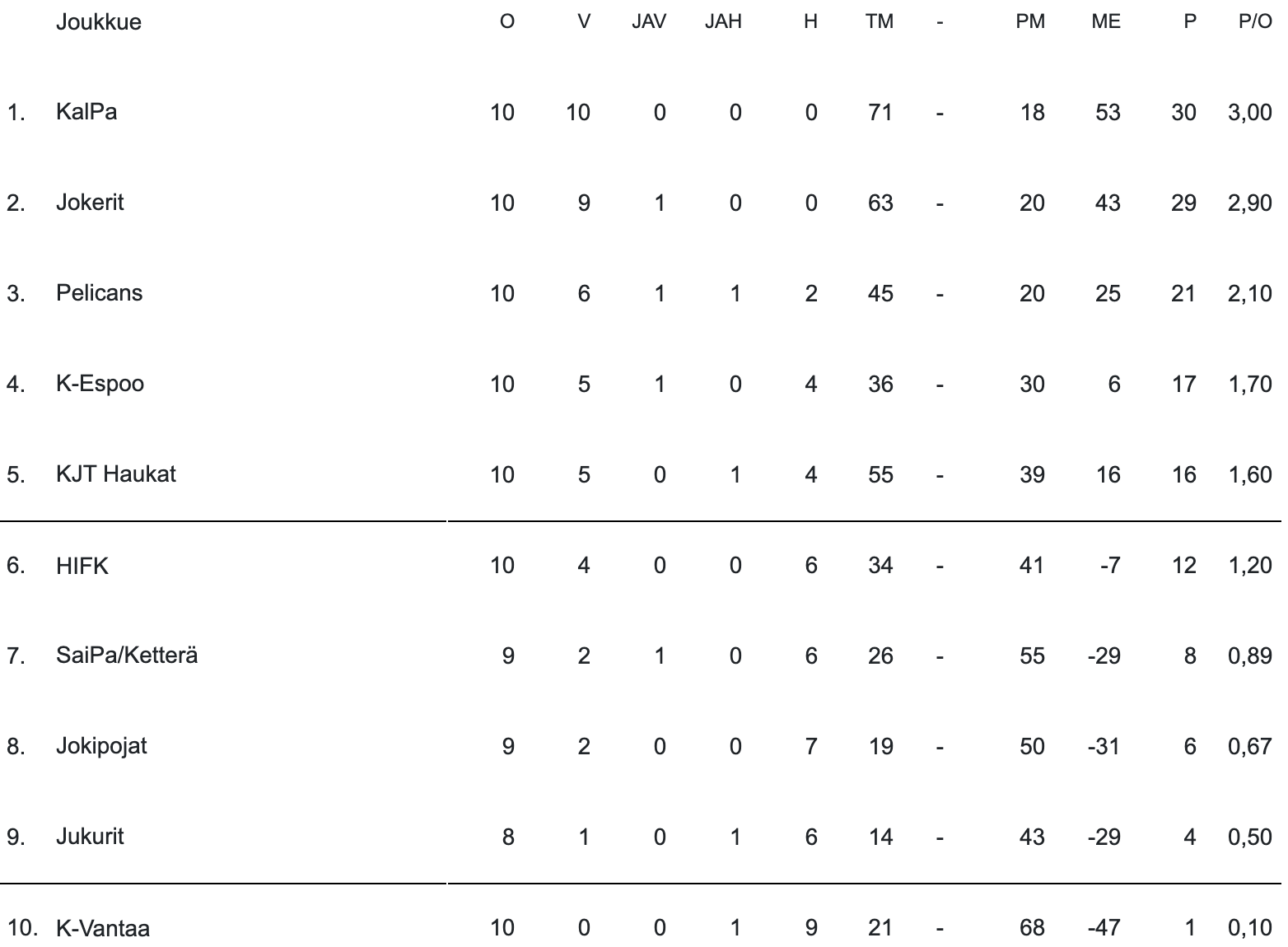The image size is (1288, 947).
Task: Select HIFK in the standings
Action: [x=82, y=566]
